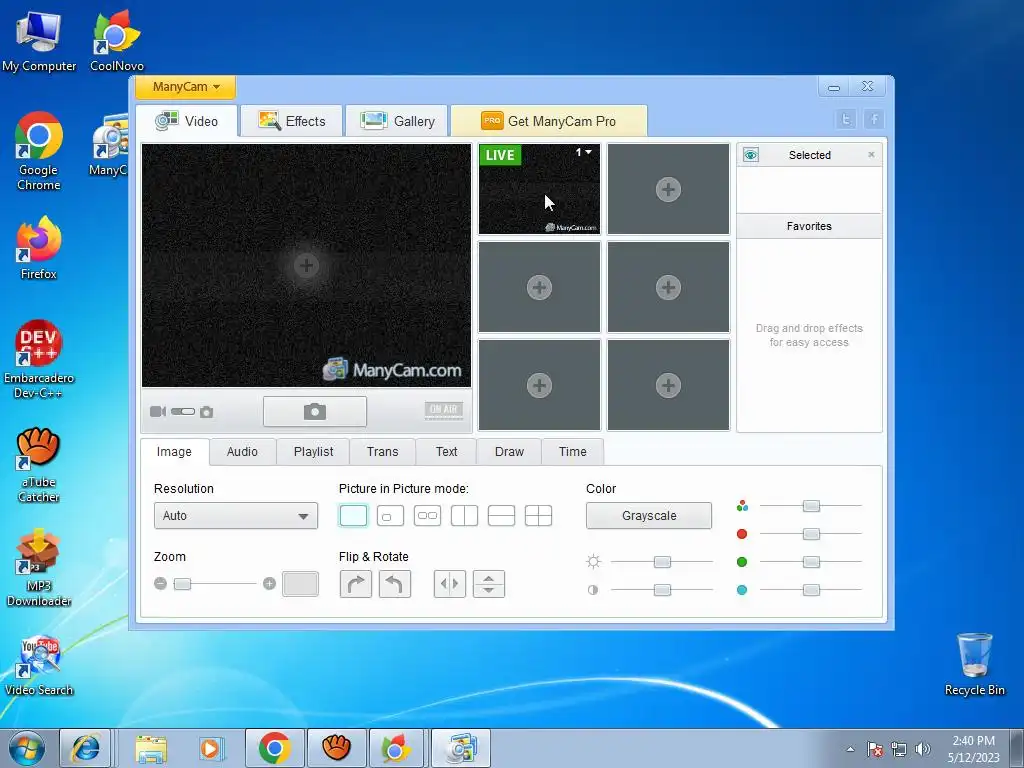1024x768 pixels.
Task: Select horizontal split PiP mode
Action: [x=502, y=515]
